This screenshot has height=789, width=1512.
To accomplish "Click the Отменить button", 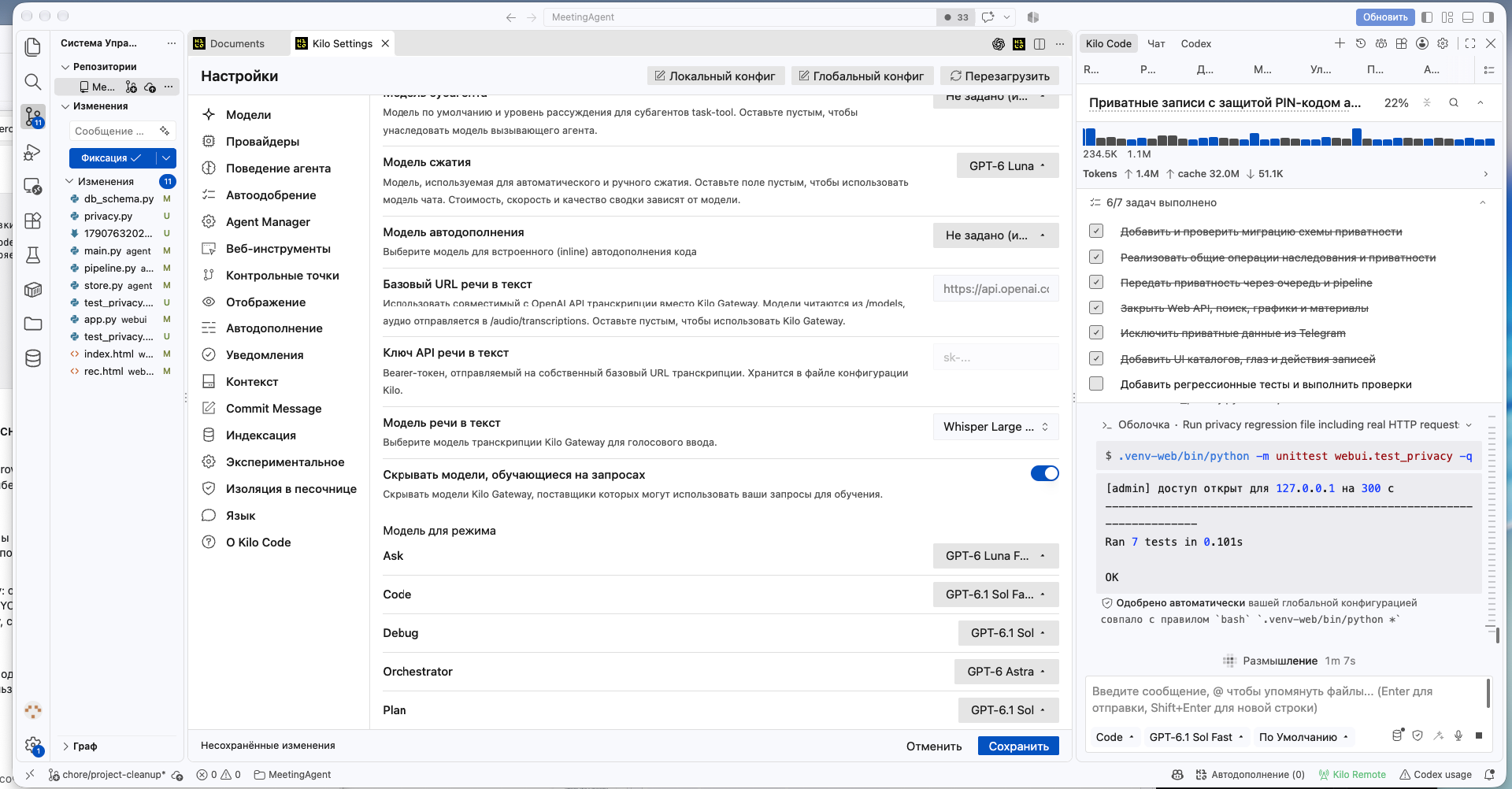I will pos(934,746).
